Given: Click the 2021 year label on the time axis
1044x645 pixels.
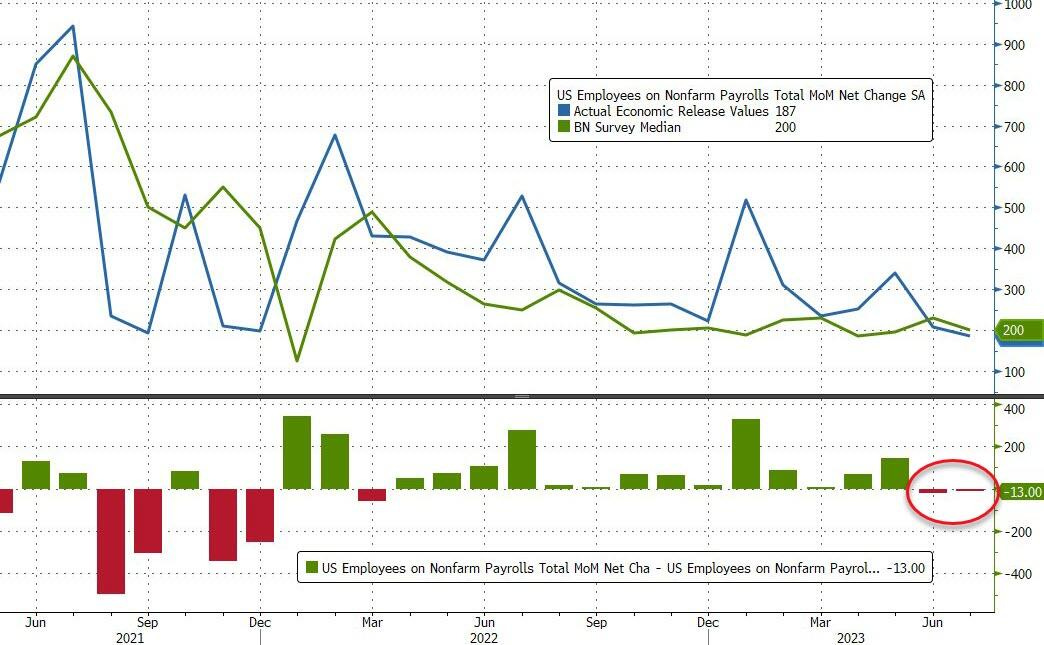Looking at the screenshot, I should point(129,636).
